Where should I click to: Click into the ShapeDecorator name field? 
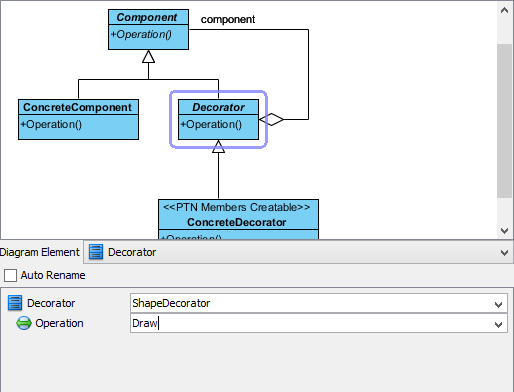(312, 303)
